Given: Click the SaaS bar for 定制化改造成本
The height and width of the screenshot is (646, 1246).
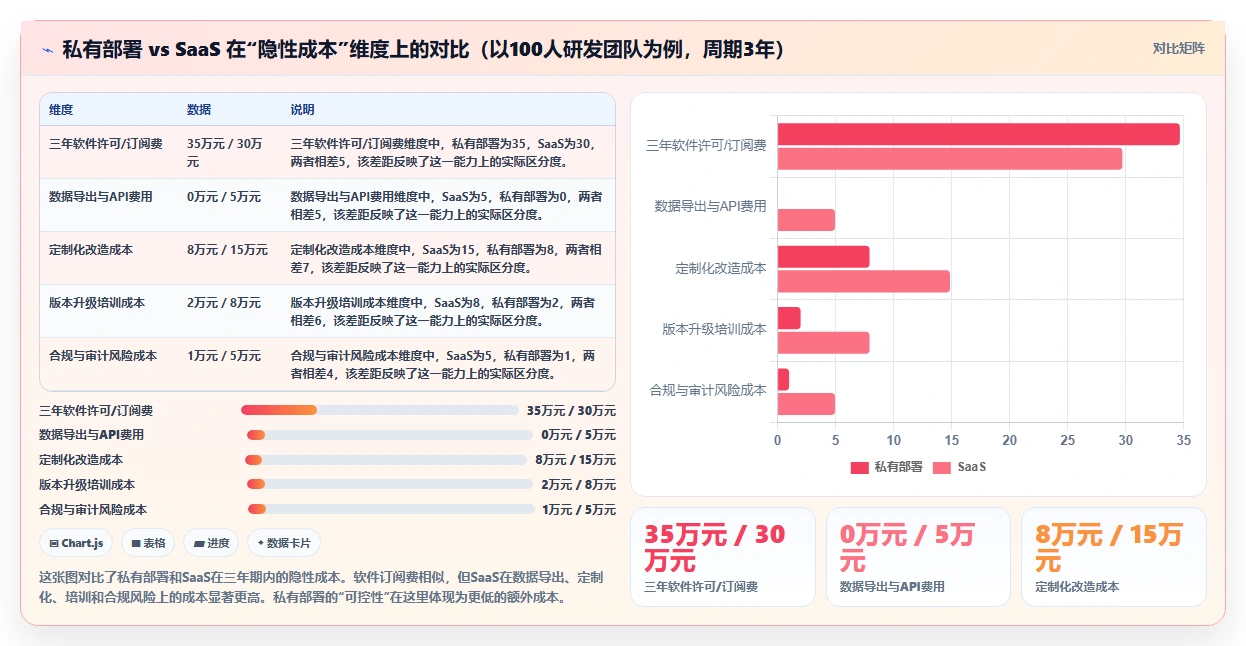Looking at the screenshot, I should click(x=864, y=281).
